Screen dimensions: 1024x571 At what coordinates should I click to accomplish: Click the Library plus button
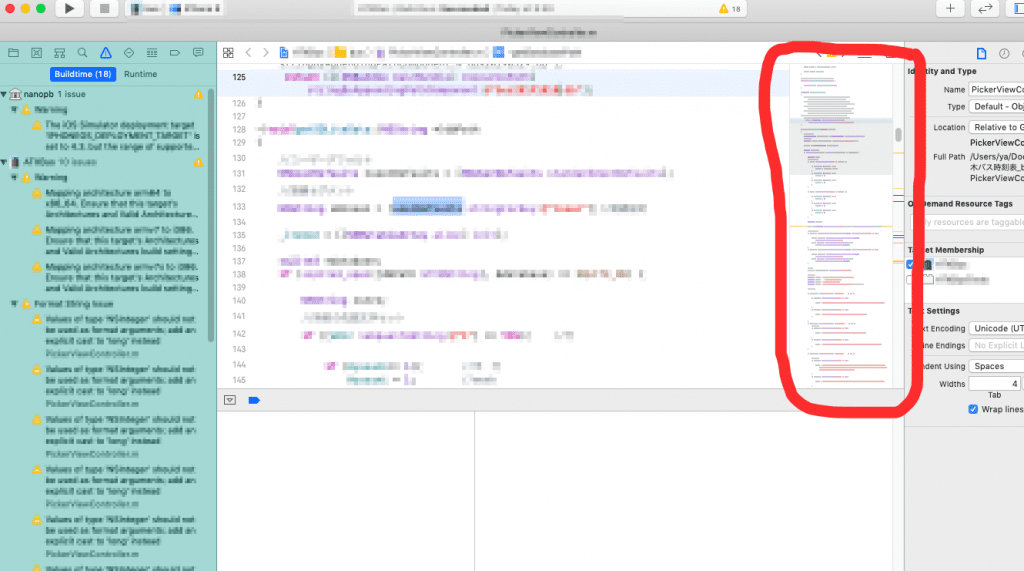point(949,9)
